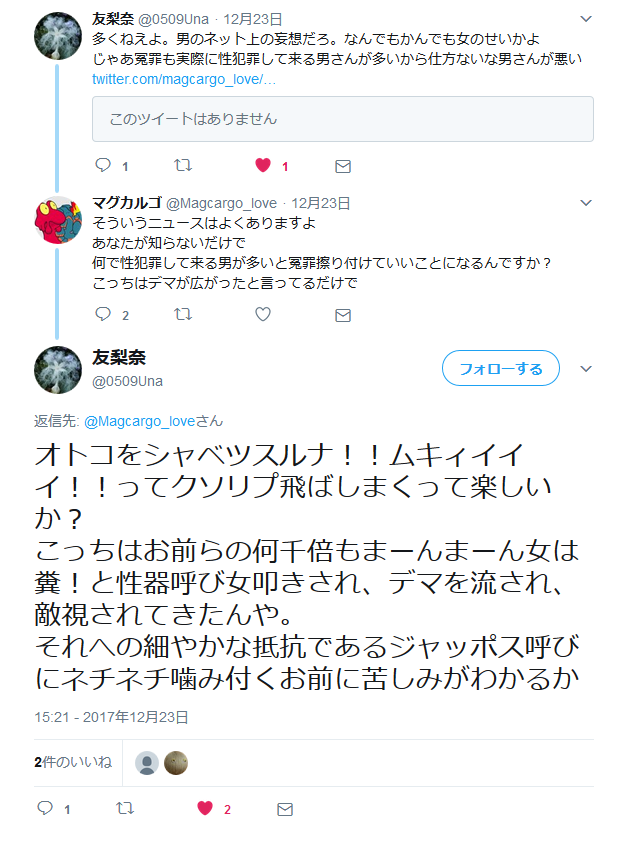Retweet the first 友梨奈 tweet

point(183,166)
